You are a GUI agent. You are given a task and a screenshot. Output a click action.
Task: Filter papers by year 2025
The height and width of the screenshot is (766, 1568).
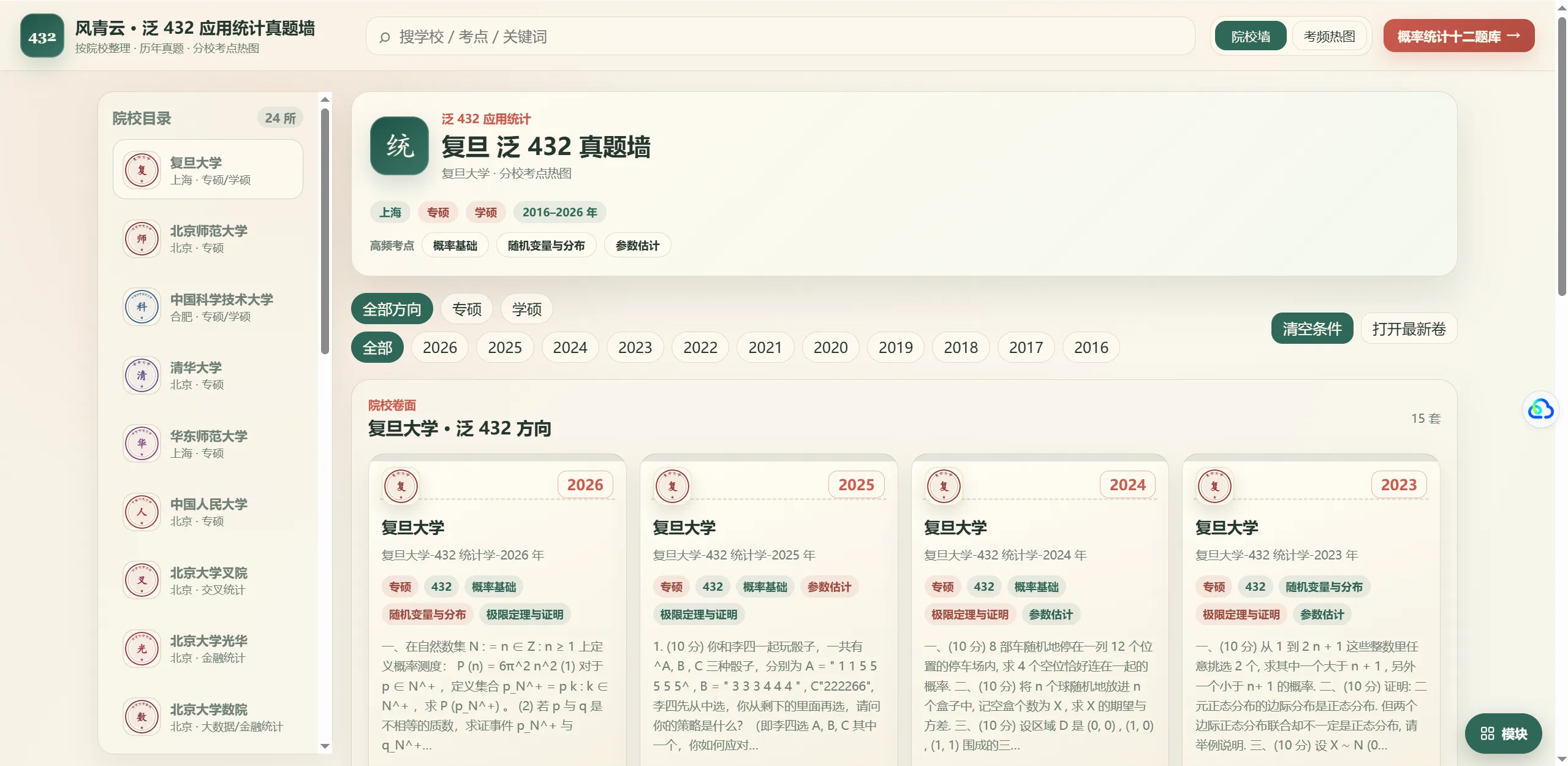[505, 347]
